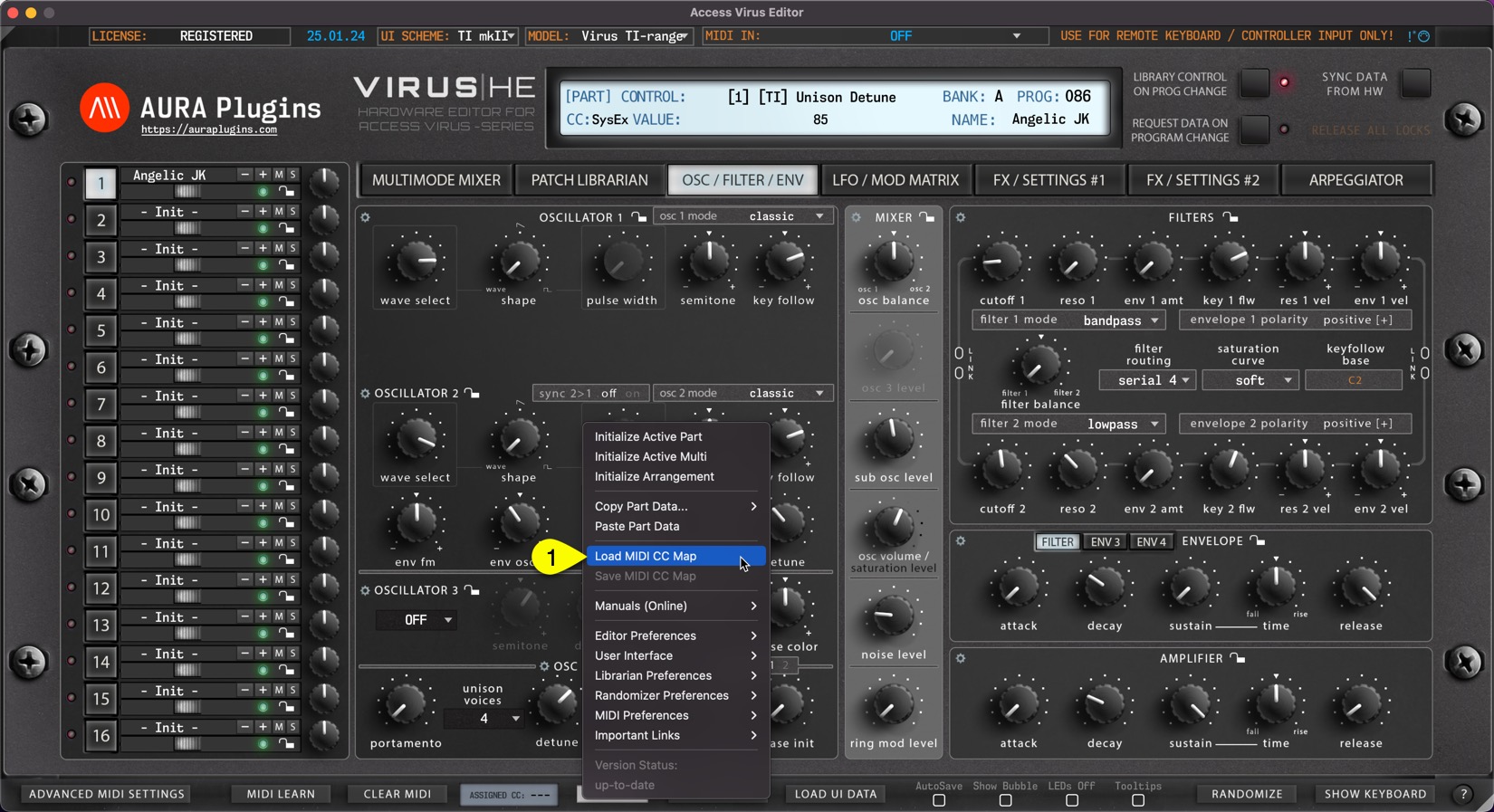
Task: Open the Oscillator 2 gear settings icon
Action: (x=366, y=394)
